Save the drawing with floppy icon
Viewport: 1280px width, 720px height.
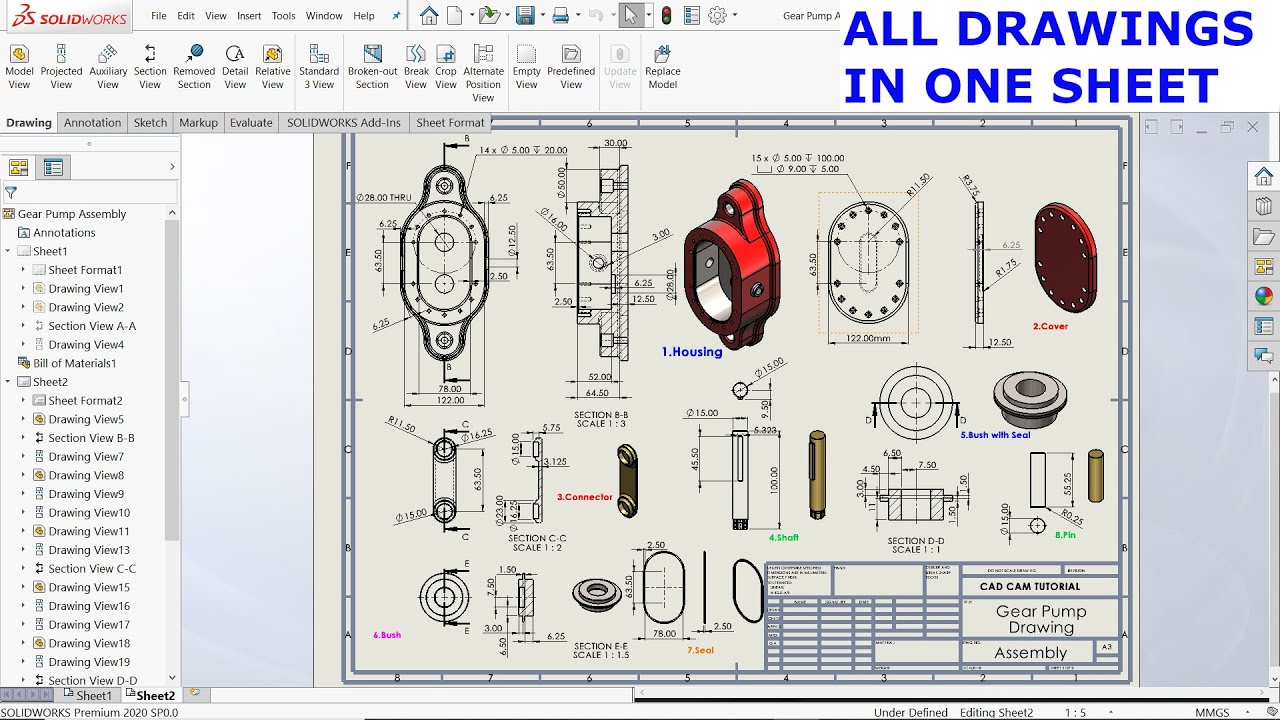point(525,15)
